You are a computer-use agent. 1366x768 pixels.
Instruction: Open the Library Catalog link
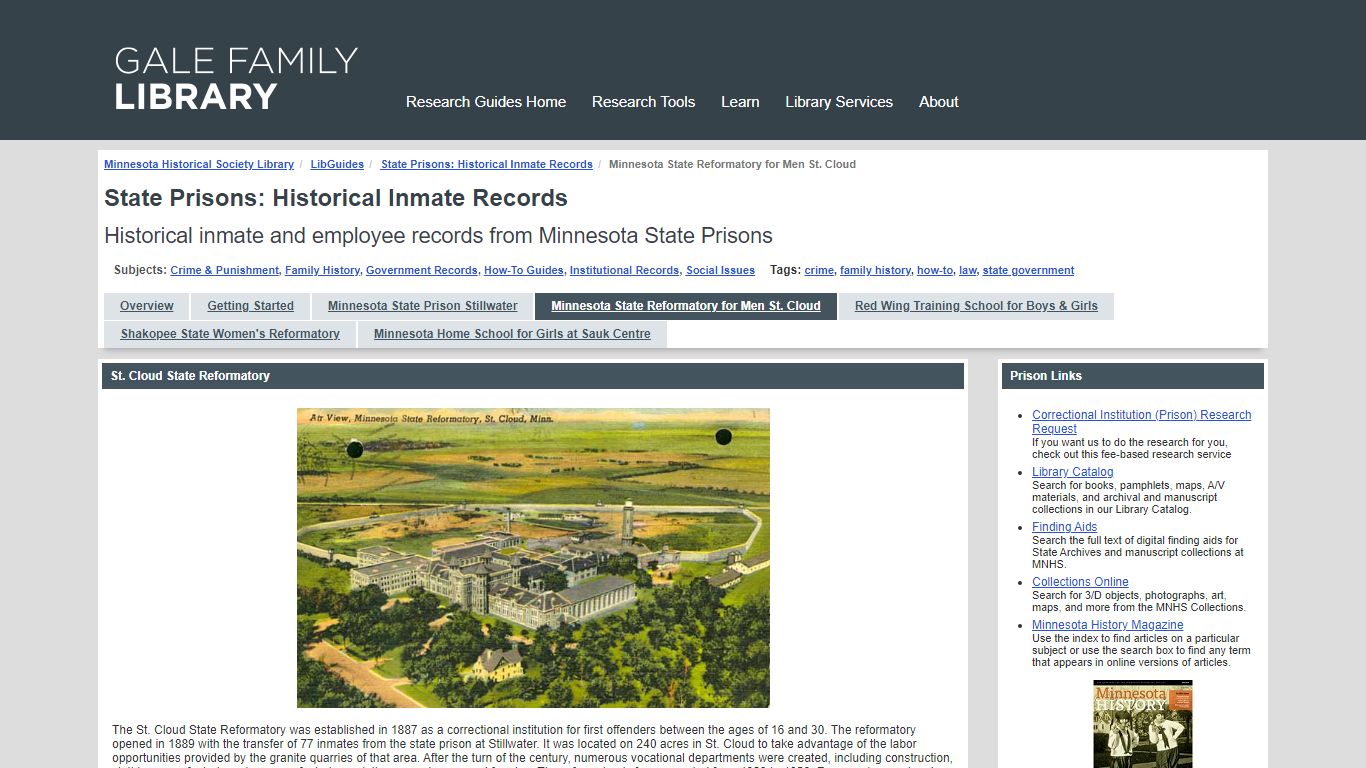point(1072,471)
